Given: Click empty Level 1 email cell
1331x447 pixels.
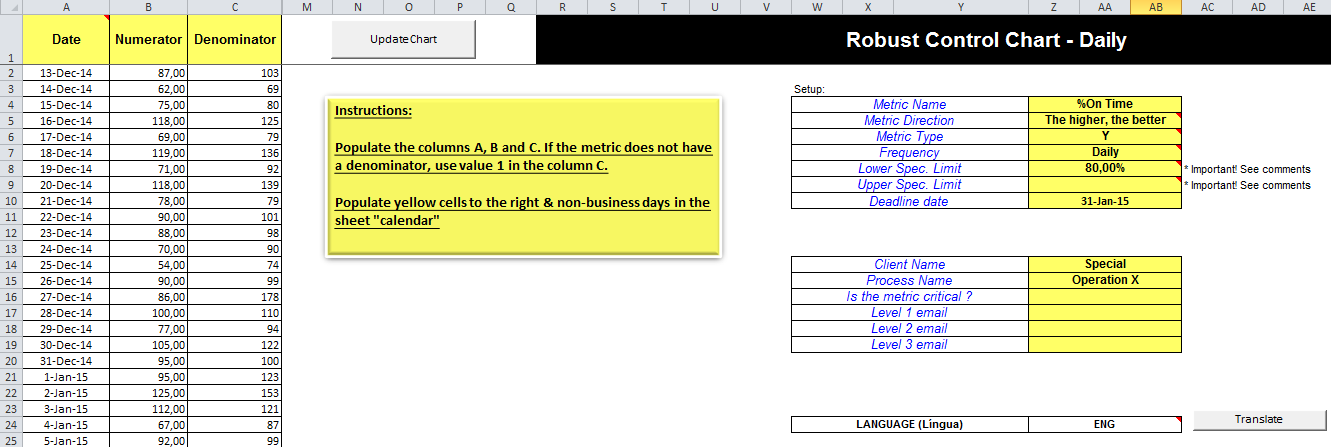Looking at the screenshot, I should point(1105,312).
